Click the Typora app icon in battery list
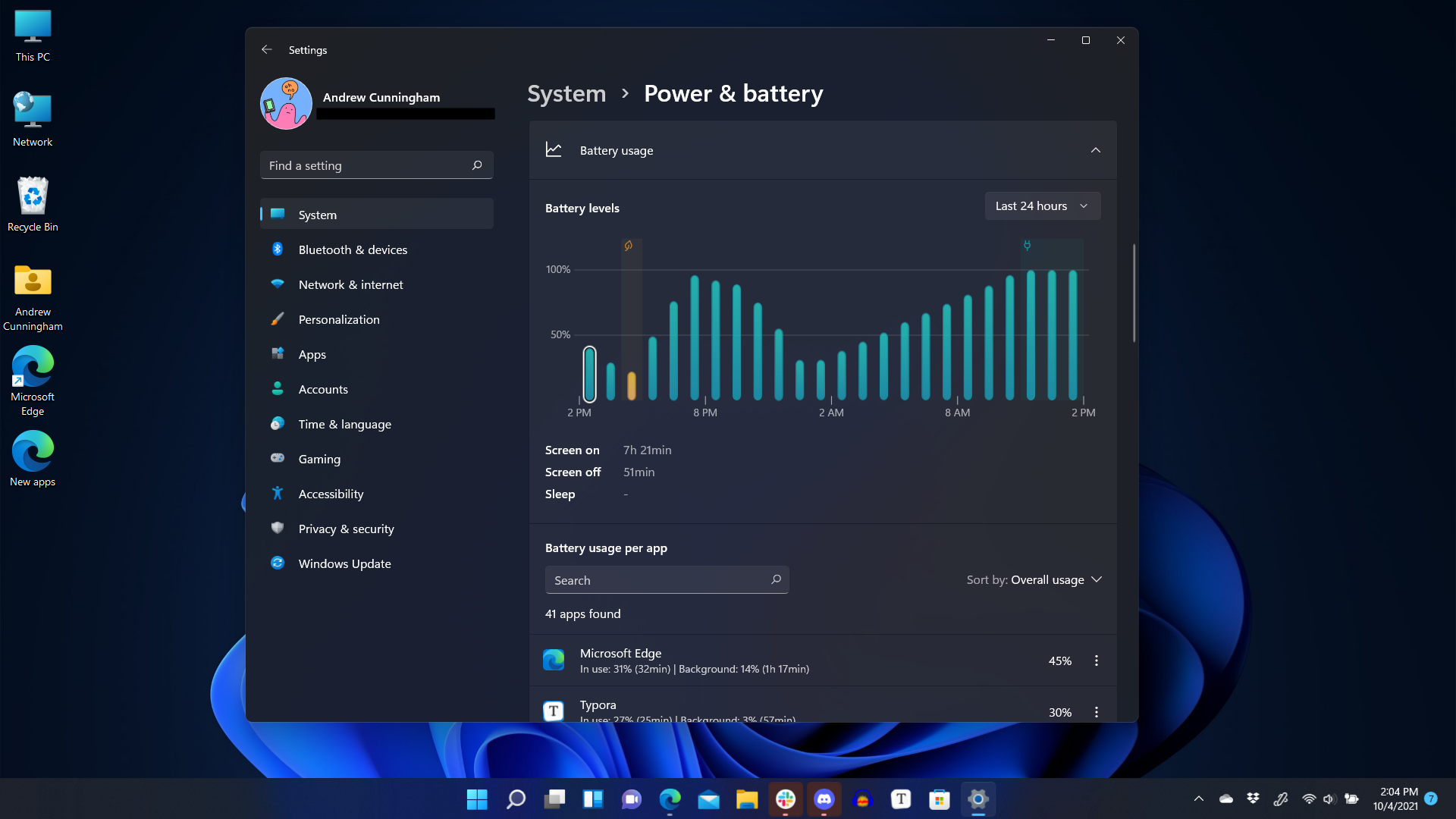Viewport: 1456px width, 819px height. coord(554,711)
